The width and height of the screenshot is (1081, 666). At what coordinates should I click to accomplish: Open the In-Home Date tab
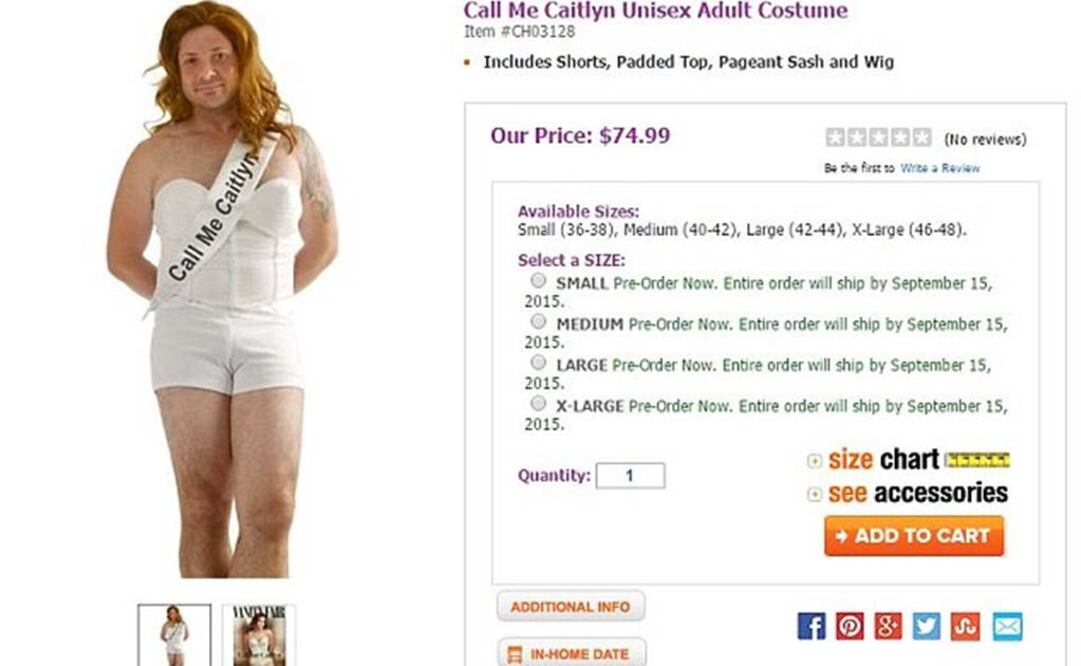pos(570,654)
